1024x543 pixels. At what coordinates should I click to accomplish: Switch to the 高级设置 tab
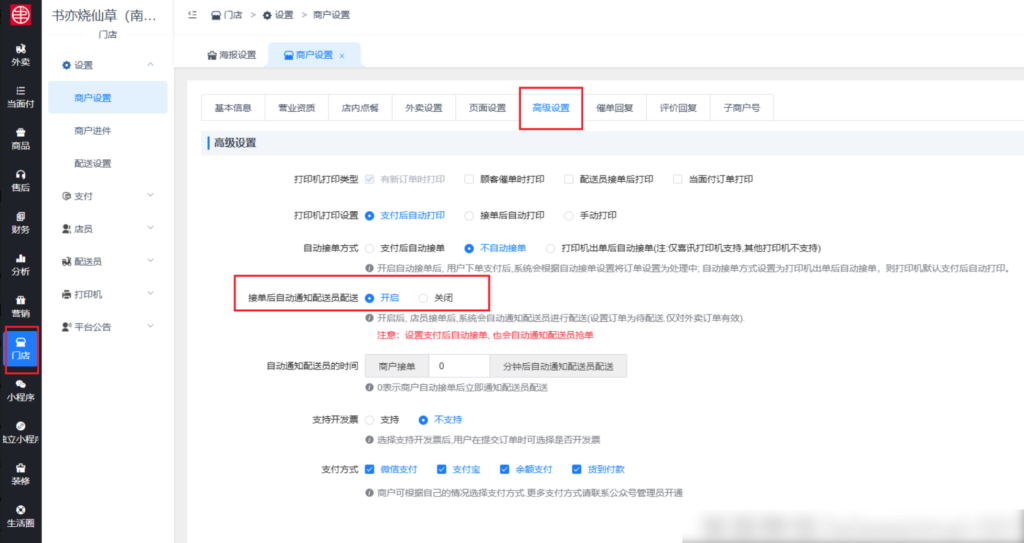[551, 108]
